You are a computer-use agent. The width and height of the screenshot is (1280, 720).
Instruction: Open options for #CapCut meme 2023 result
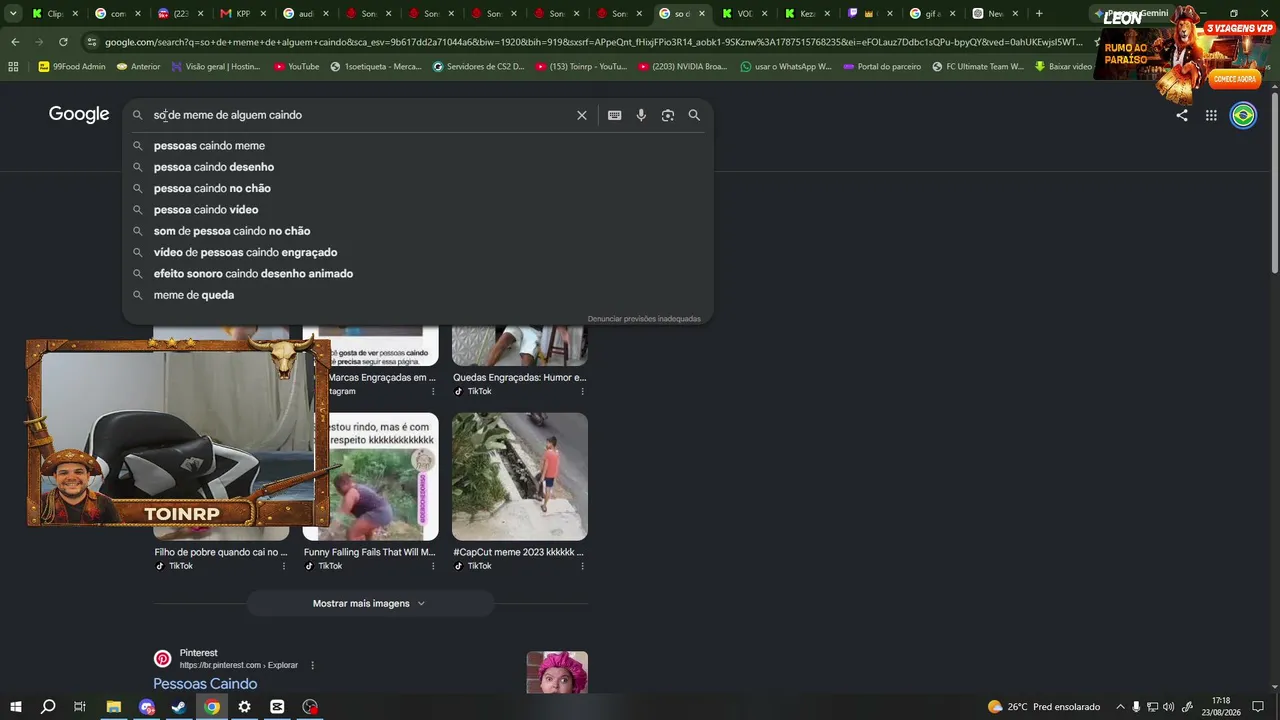click(x=582, y=566)
